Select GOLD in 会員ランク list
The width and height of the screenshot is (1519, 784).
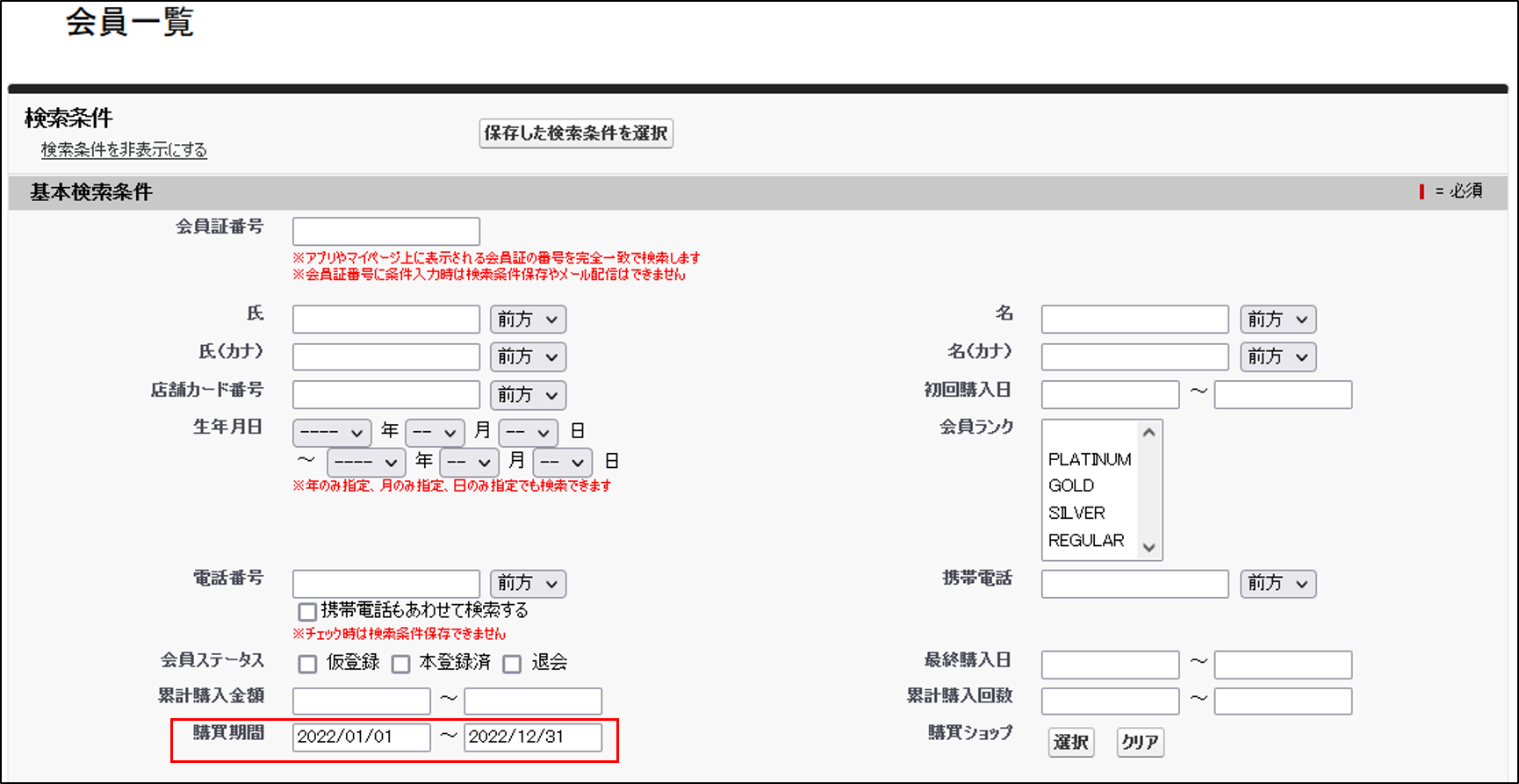tap(1090, 486)
